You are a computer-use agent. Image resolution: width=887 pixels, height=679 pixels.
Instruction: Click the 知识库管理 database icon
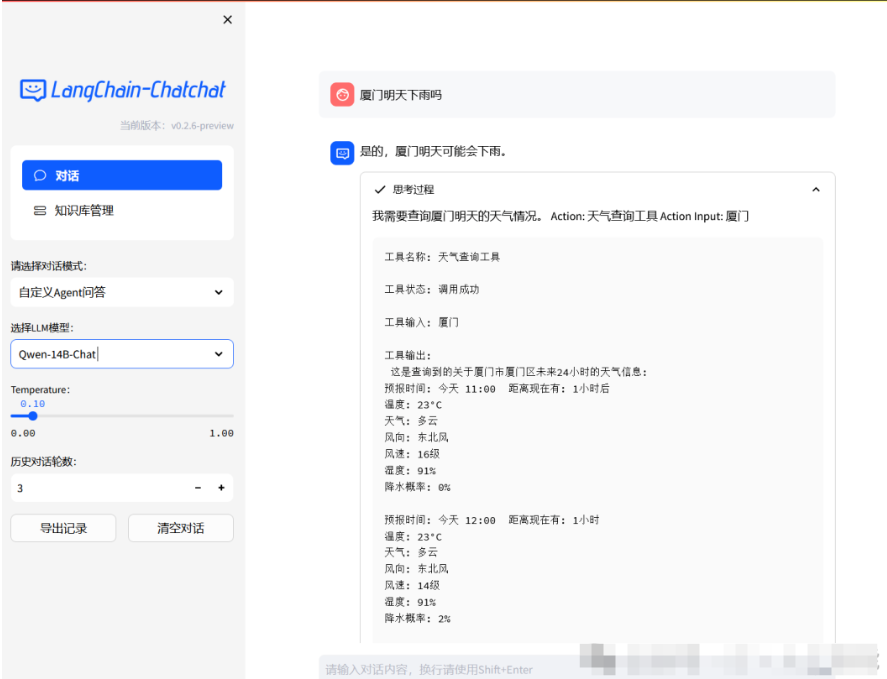pyautogui.click(x=40, y=210)
